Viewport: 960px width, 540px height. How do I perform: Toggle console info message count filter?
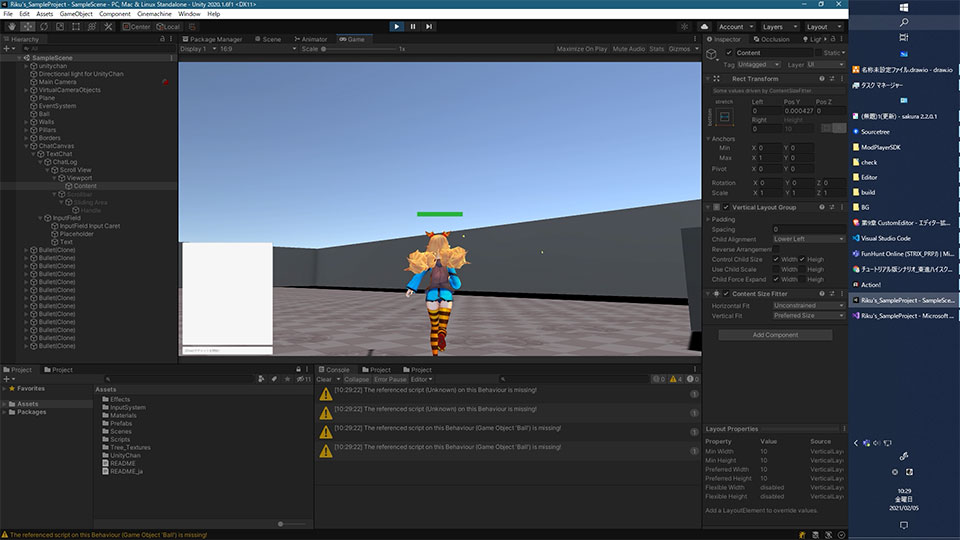tap(659, 379)
